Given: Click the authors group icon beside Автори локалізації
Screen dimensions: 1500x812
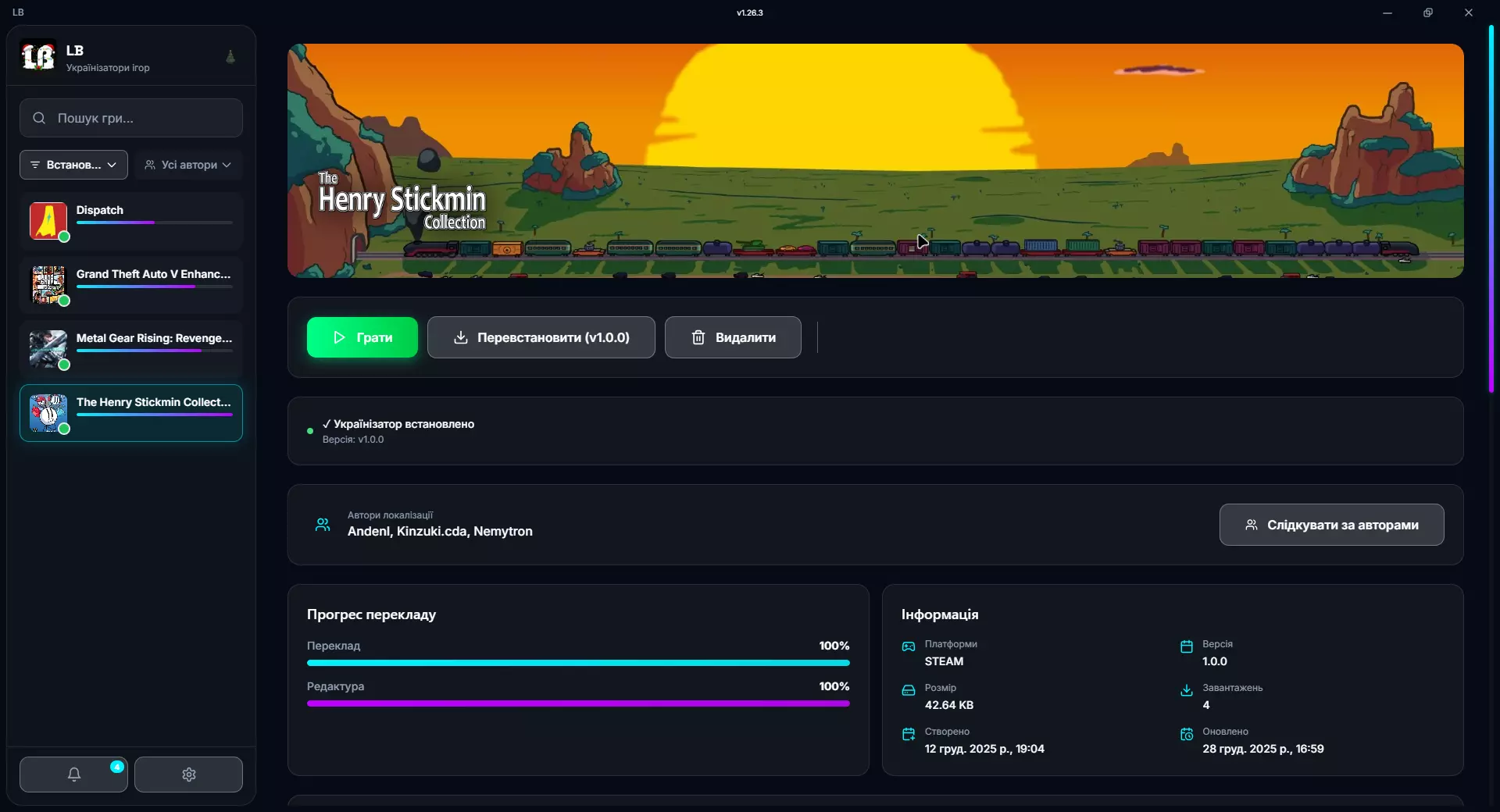Looking at the screenshot, I should click(x=323, y=525).
